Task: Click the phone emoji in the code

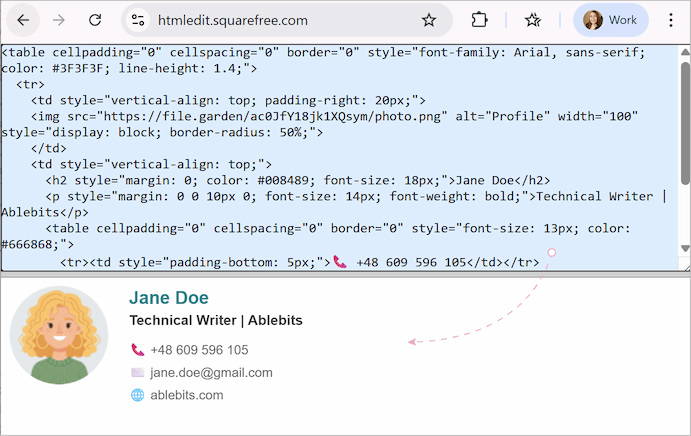Action: coord(340,262)
